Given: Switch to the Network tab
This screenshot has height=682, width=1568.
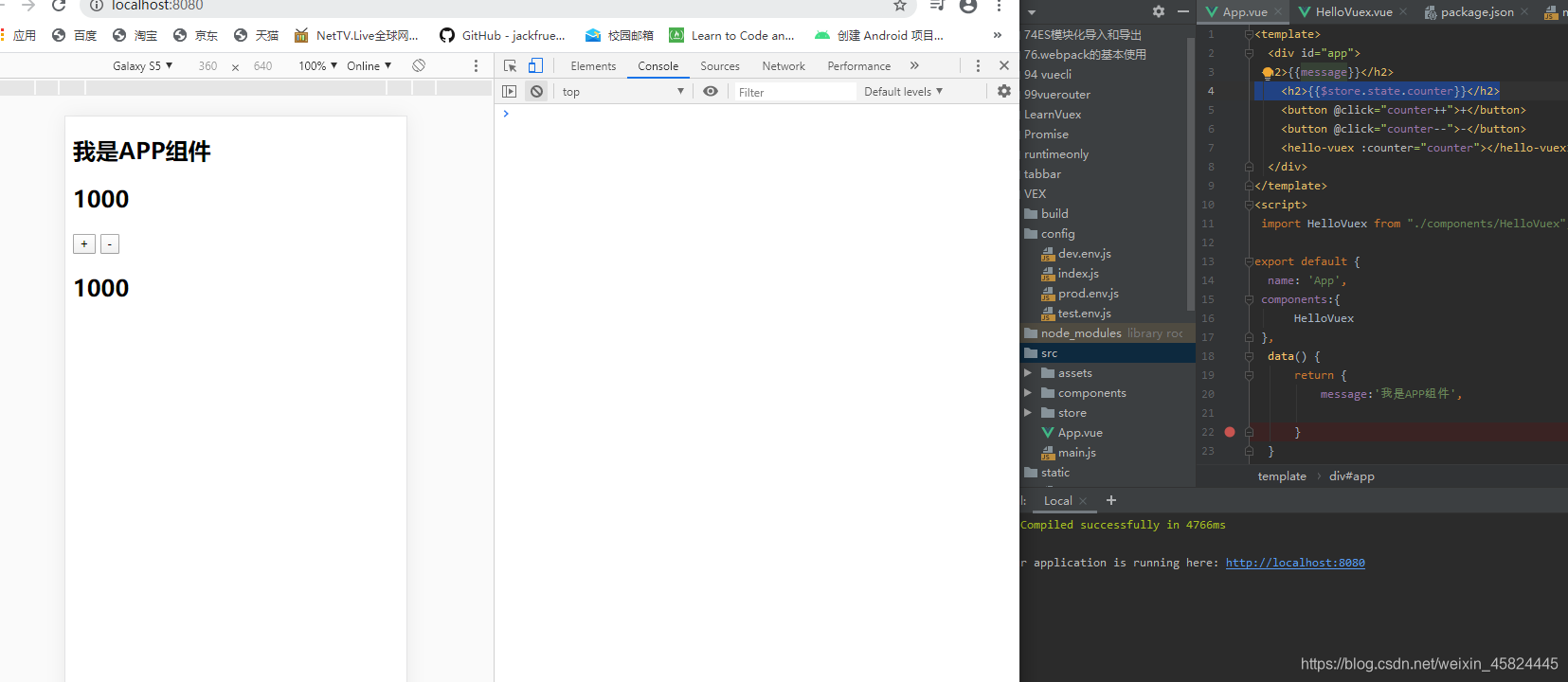Looking at the screenshot, I should point(784,66).
